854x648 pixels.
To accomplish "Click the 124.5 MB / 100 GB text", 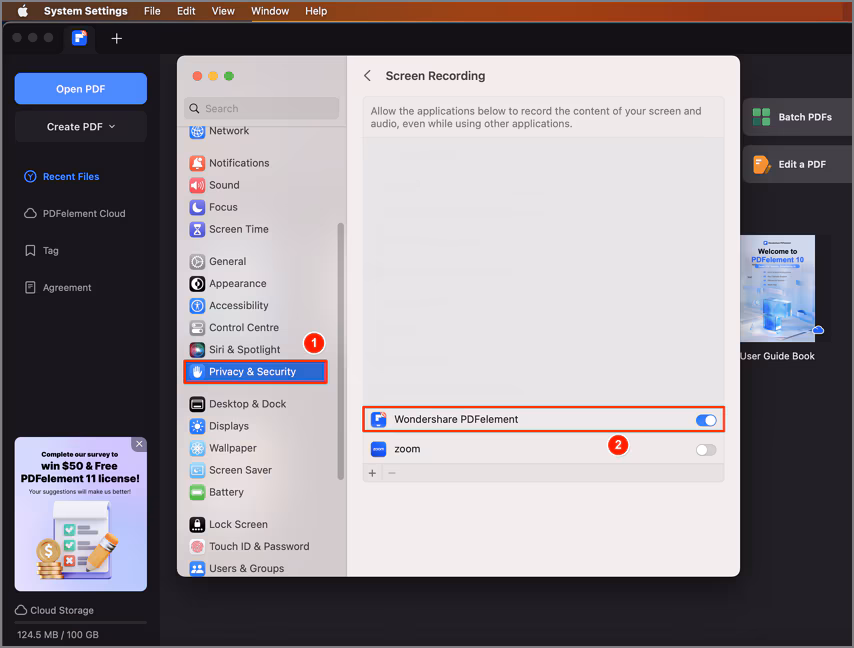I will click(58, 635).
